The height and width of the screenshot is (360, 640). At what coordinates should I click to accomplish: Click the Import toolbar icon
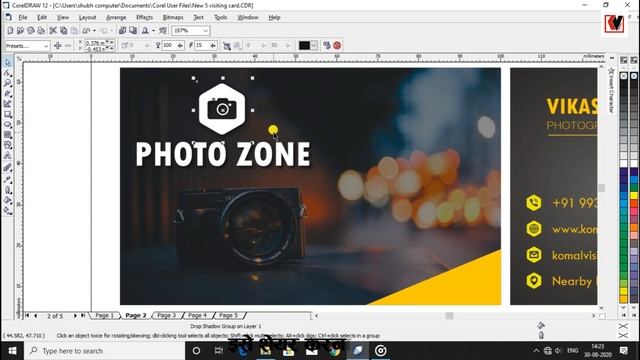click(122, 31)
